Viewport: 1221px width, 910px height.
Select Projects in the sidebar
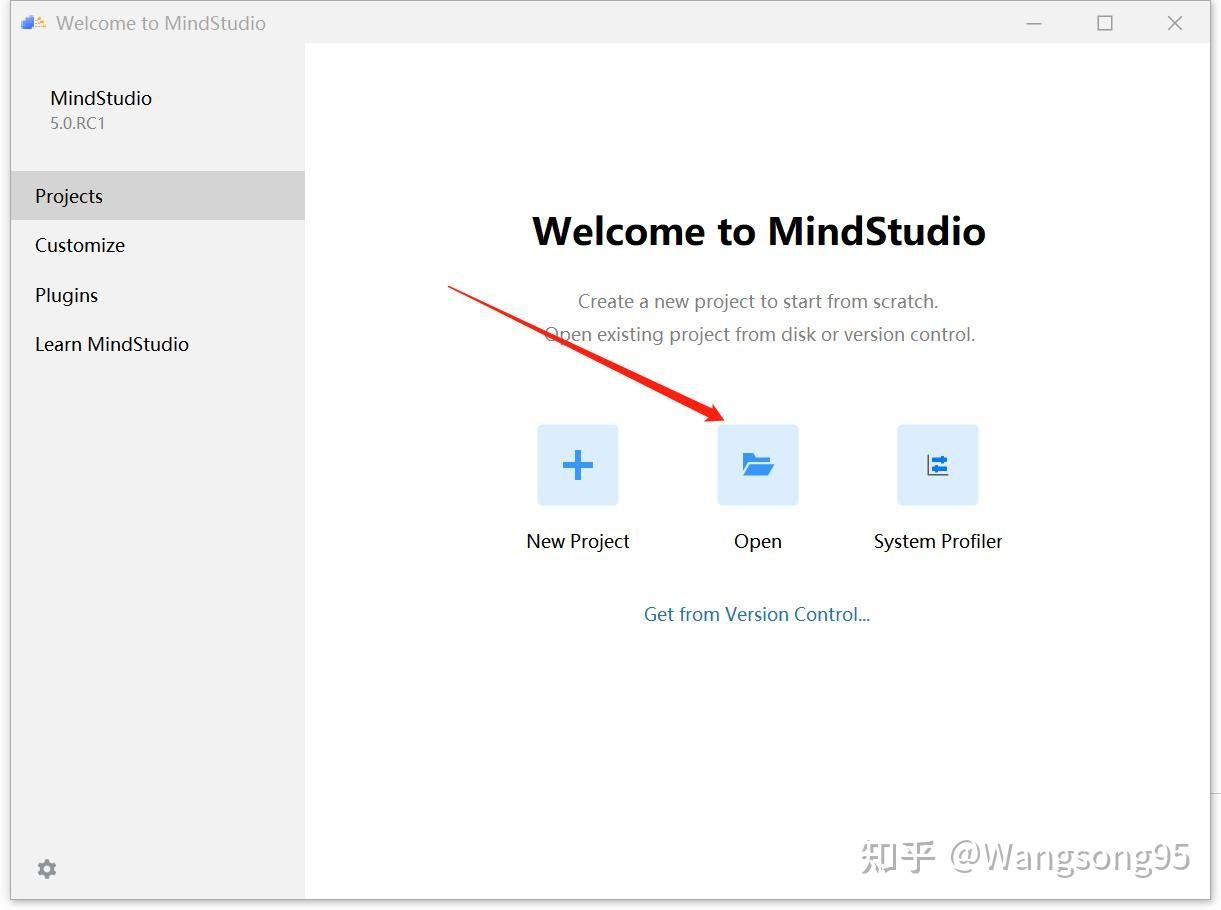[x=68, y=195]
